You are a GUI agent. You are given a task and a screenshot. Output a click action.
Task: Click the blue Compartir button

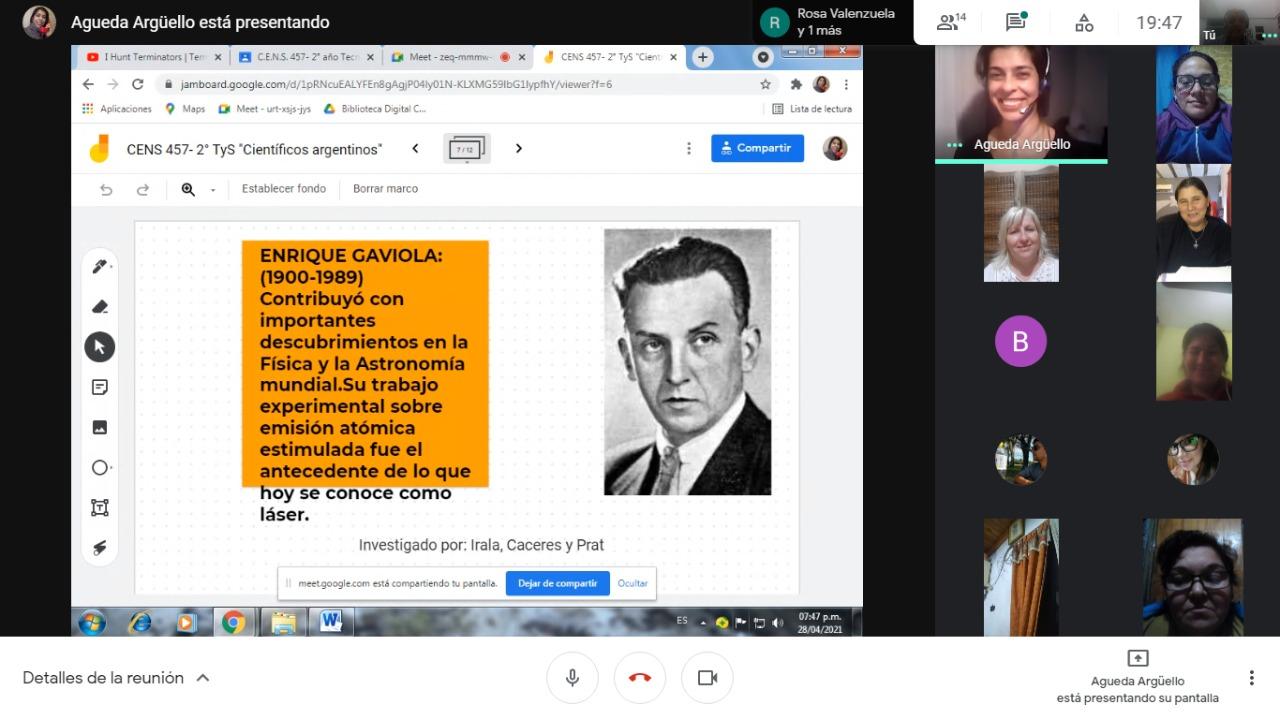[757, 148]
